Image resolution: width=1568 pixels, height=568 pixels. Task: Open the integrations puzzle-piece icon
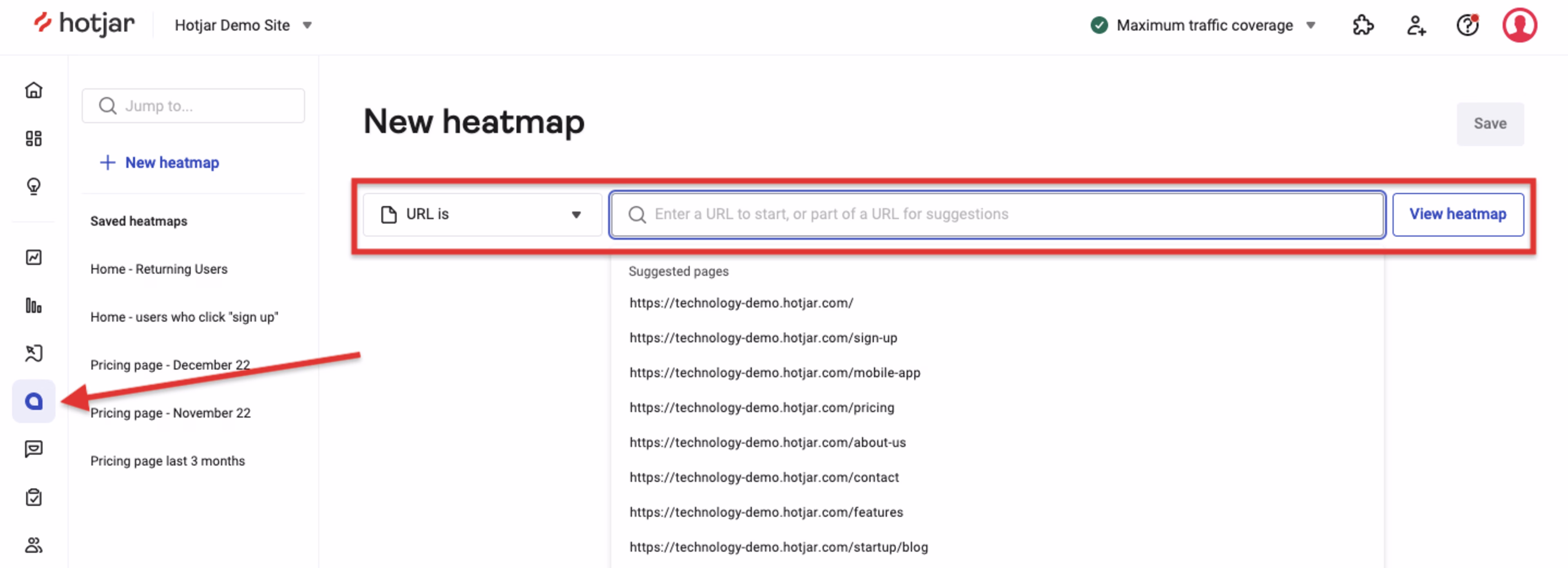point(1363,25)
